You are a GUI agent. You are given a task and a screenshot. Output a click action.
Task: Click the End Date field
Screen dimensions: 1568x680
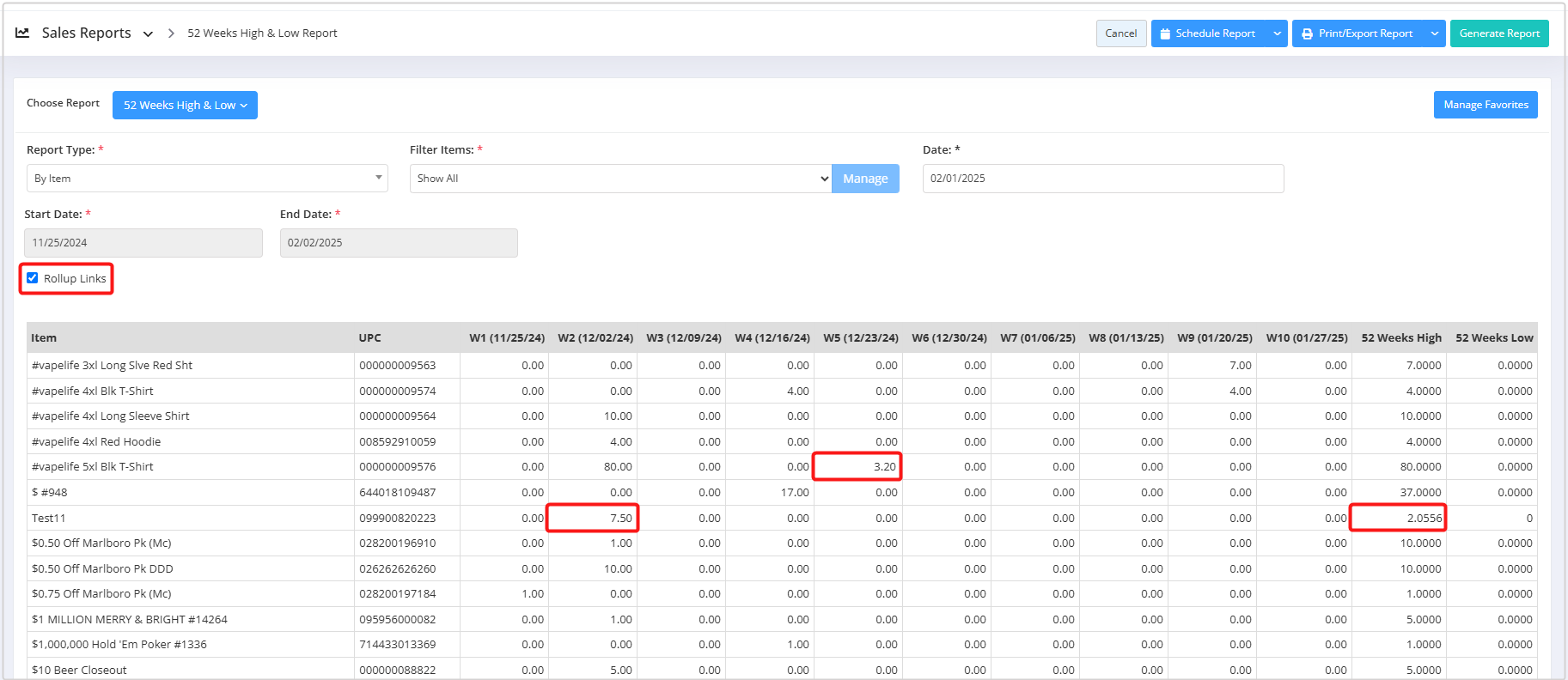398,243
